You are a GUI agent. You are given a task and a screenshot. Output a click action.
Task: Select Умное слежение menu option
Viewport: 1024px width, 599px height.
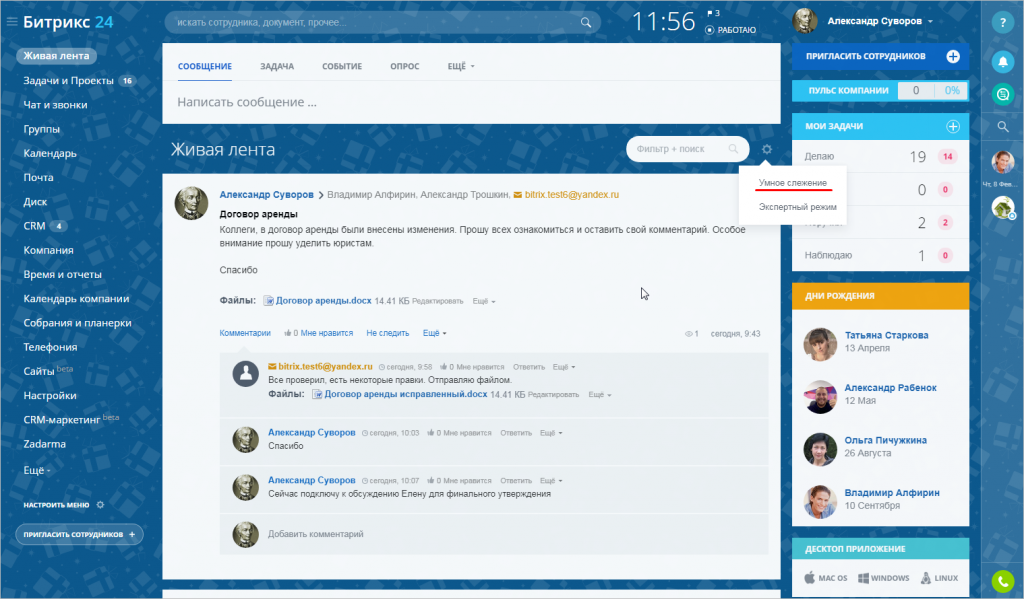[x=793, y=183]
